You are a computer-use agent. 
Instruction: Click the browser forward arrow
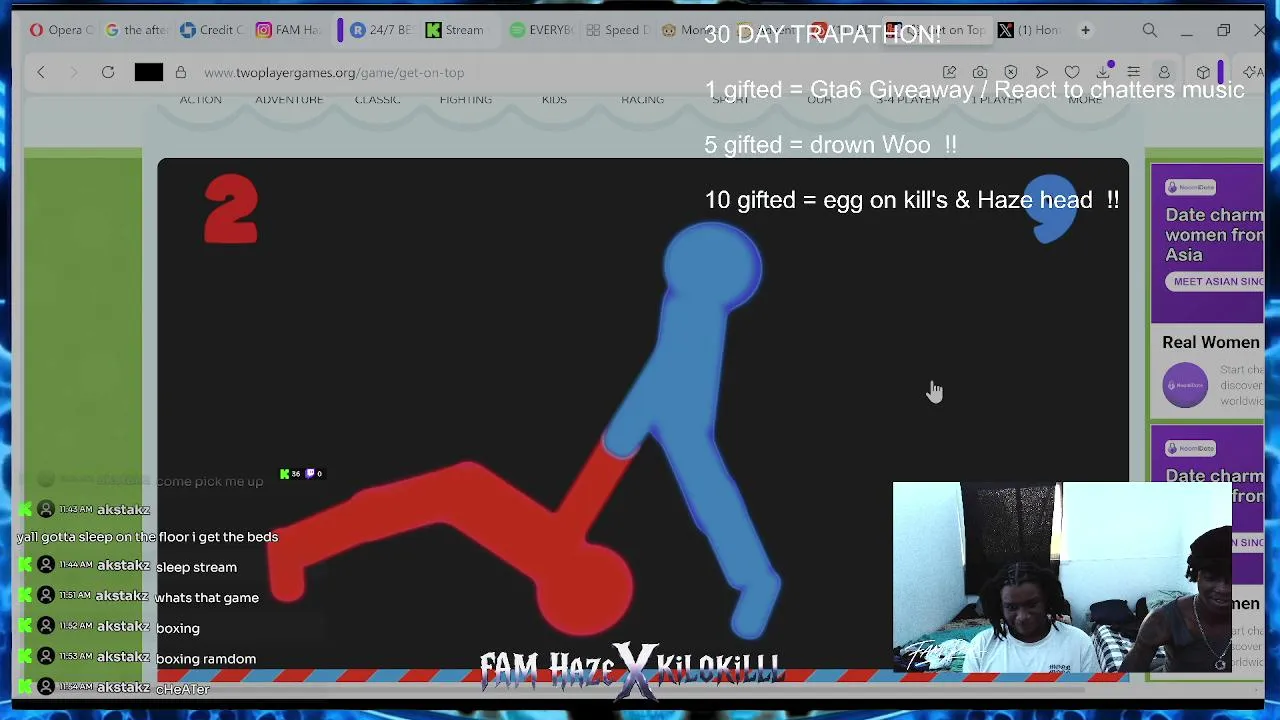pos(73,72)
